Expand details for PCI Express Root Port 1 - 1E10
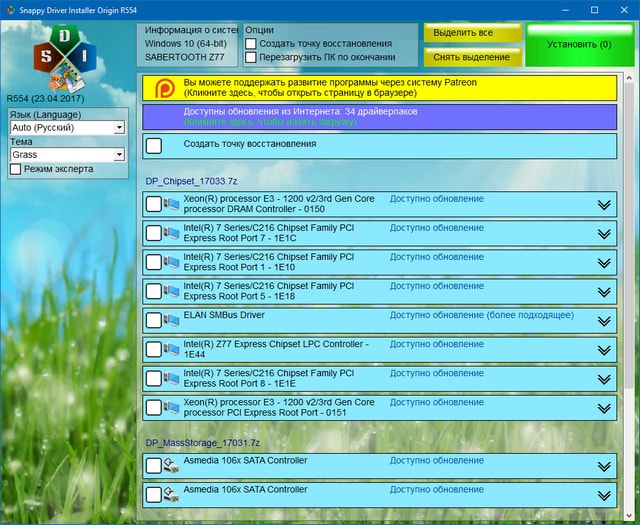The image size is (640, 525). (603, 263)
